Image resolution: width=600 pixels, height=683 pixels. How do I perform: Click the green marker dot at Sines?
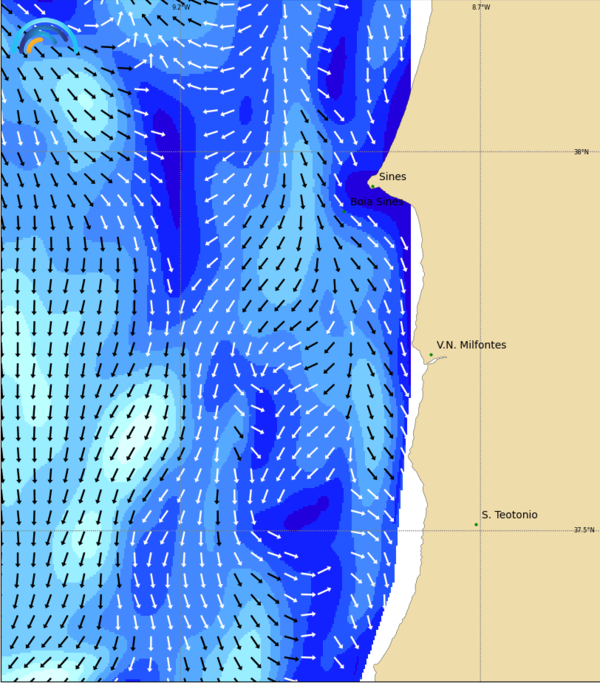point(372,185)
